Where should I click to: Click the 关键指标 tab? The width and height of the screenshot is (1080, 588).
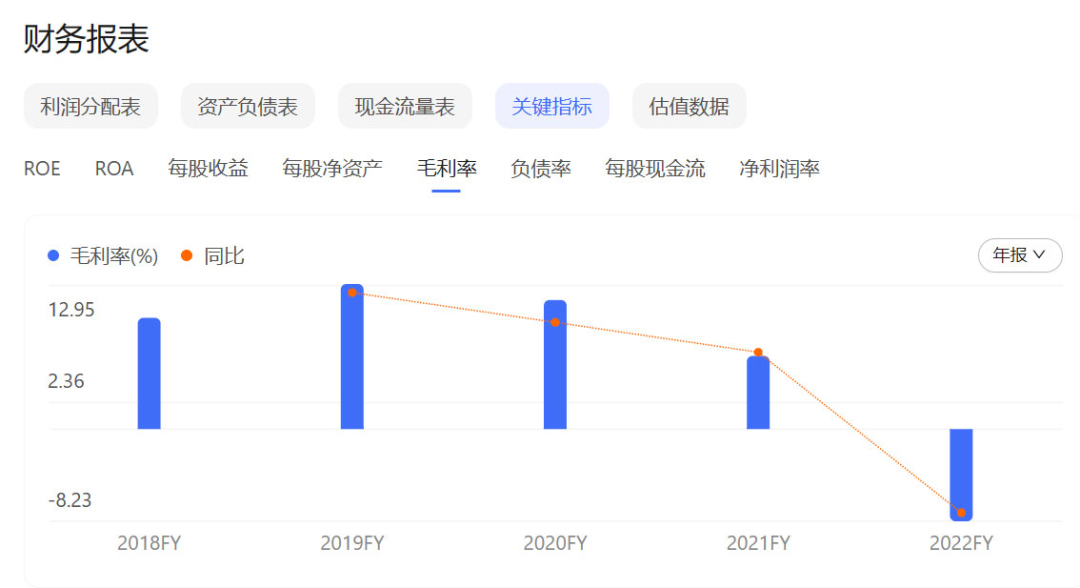point(552,106)
